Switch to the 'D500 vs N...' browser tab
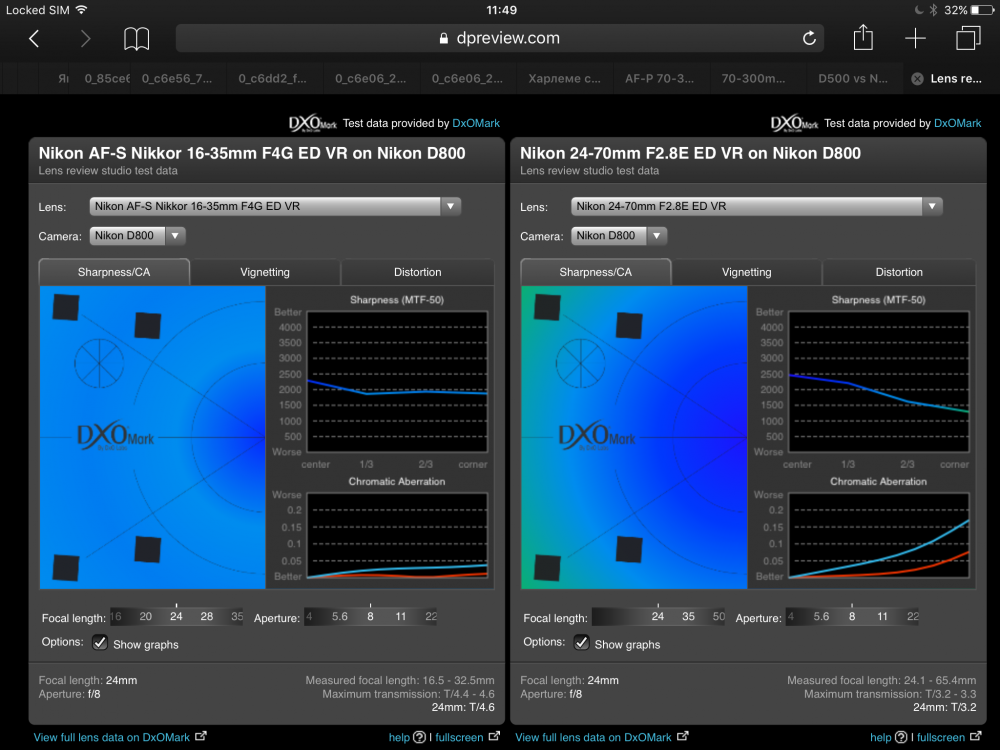This screenshot has height=750, width=1000. tap(853, 78)
